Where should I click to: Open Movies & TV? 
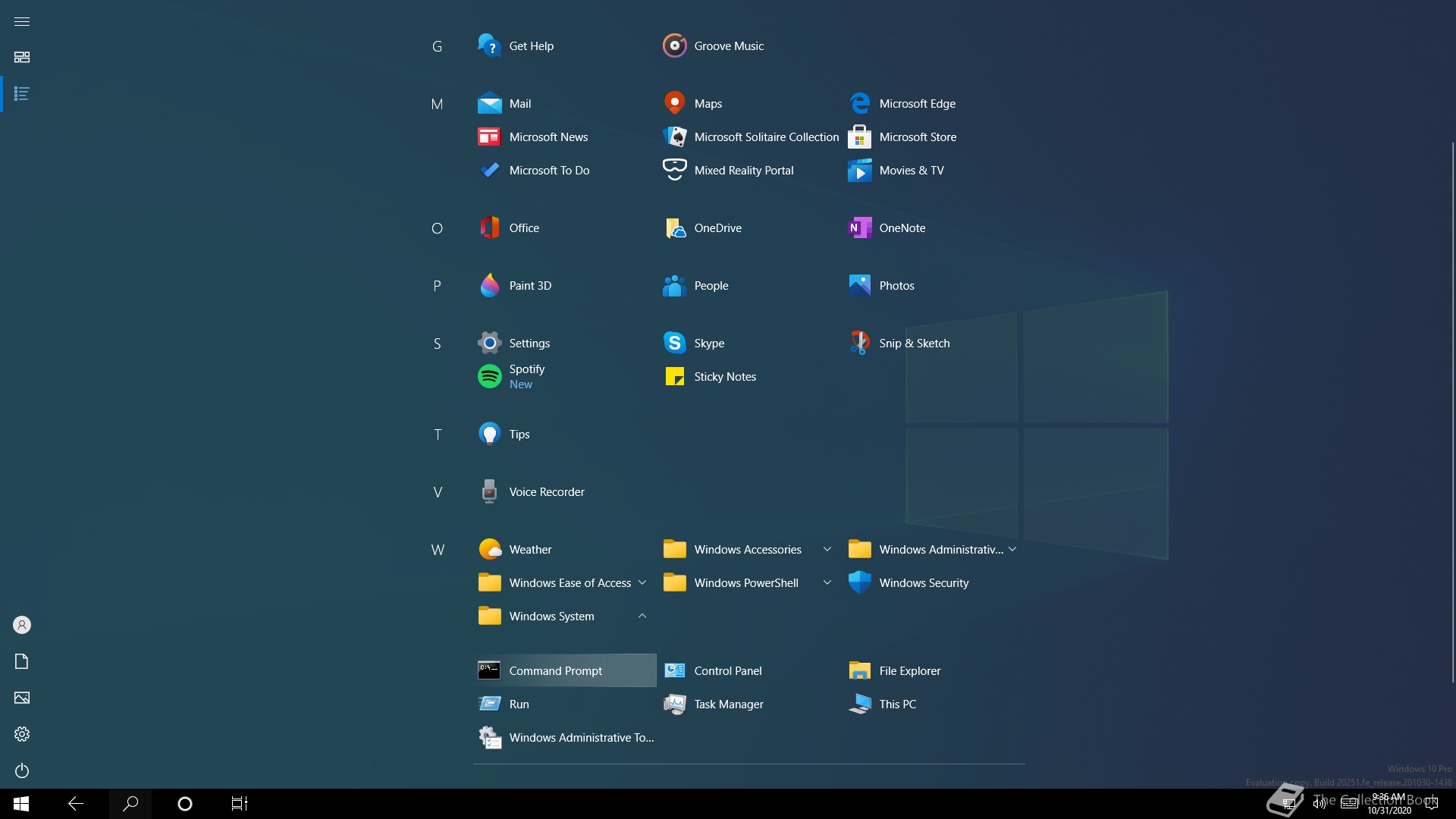(934, 170)
